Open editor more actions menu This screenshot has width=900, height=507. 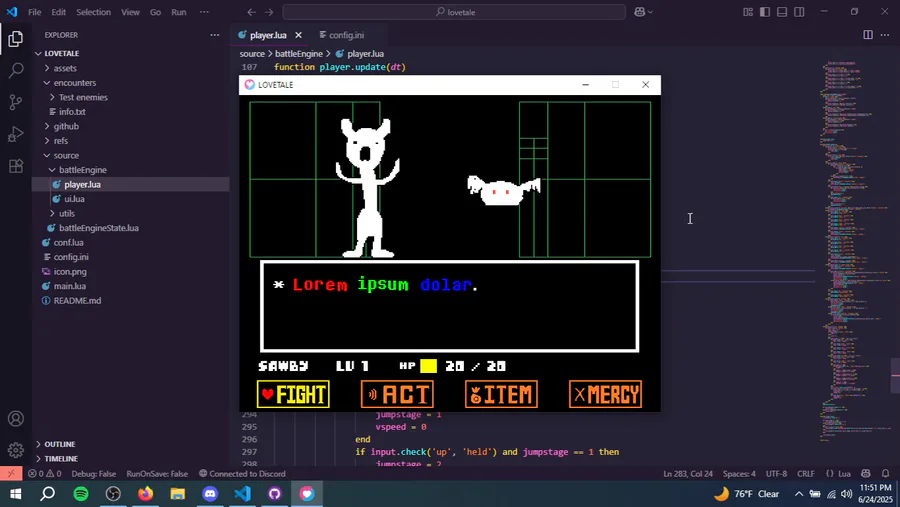[x=885, y=35]
